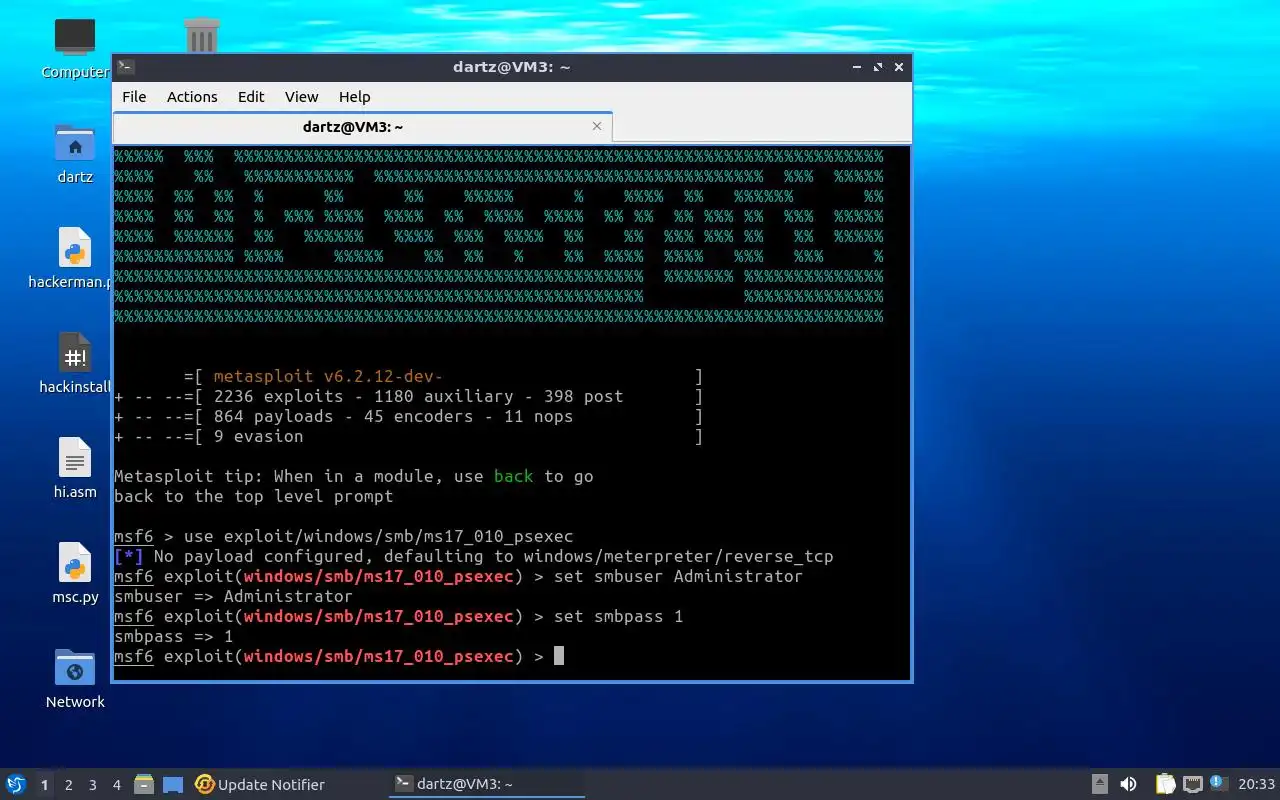The height and width of the screenshot is (800, 1280).
Task: Click the terminal icon in title bar
Action: tap(126, 67)
